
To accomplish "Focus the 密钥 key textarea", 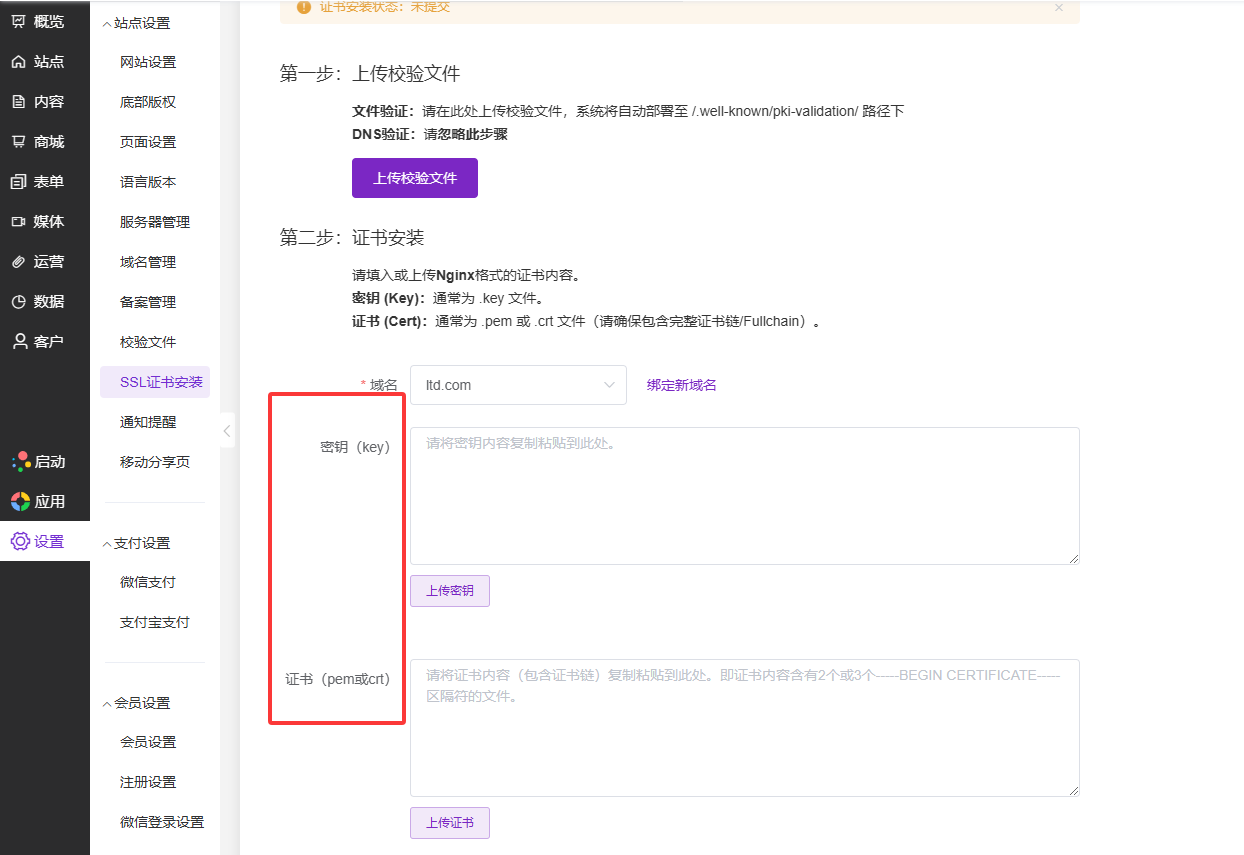I will (745, 496).
